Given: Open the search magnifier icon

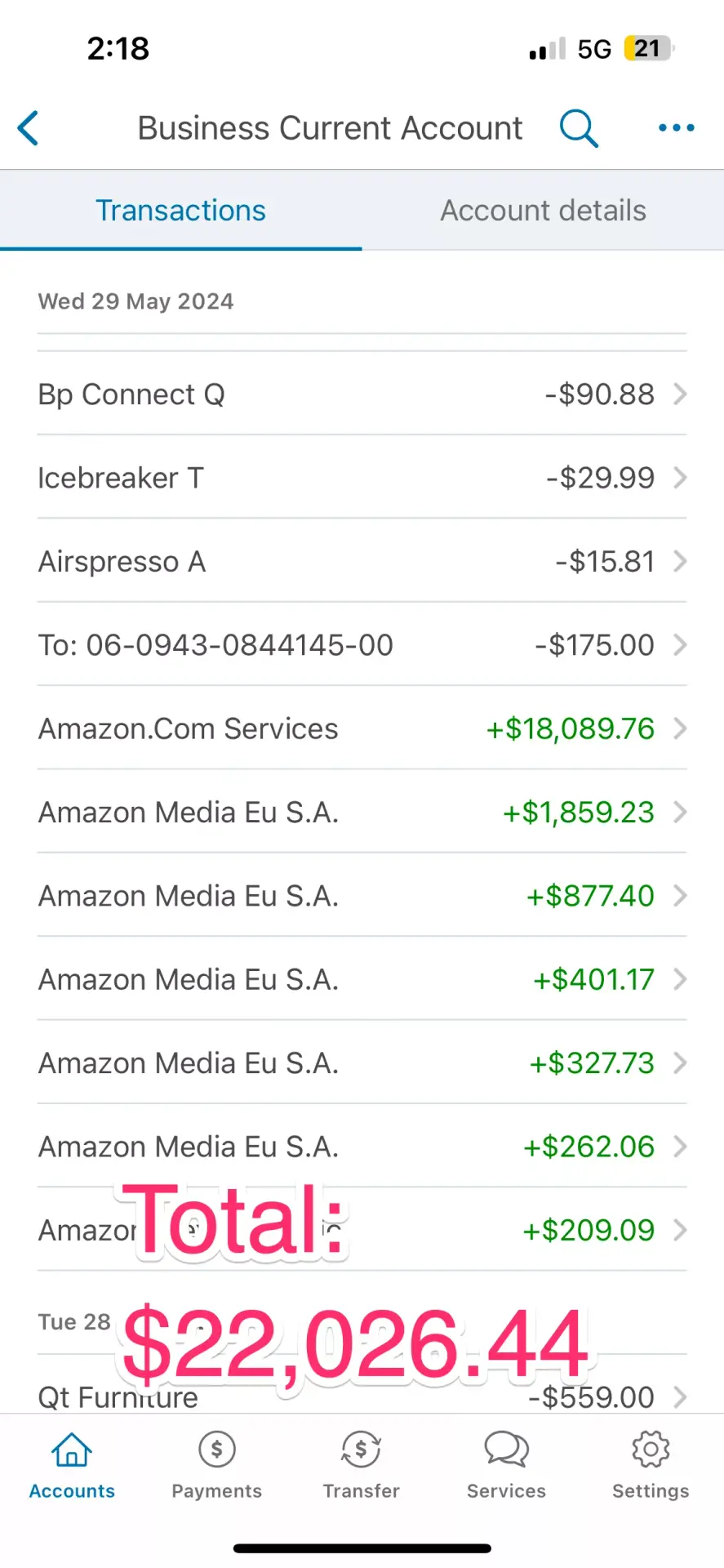Looking at the screenshot, I should click(579, 128).
